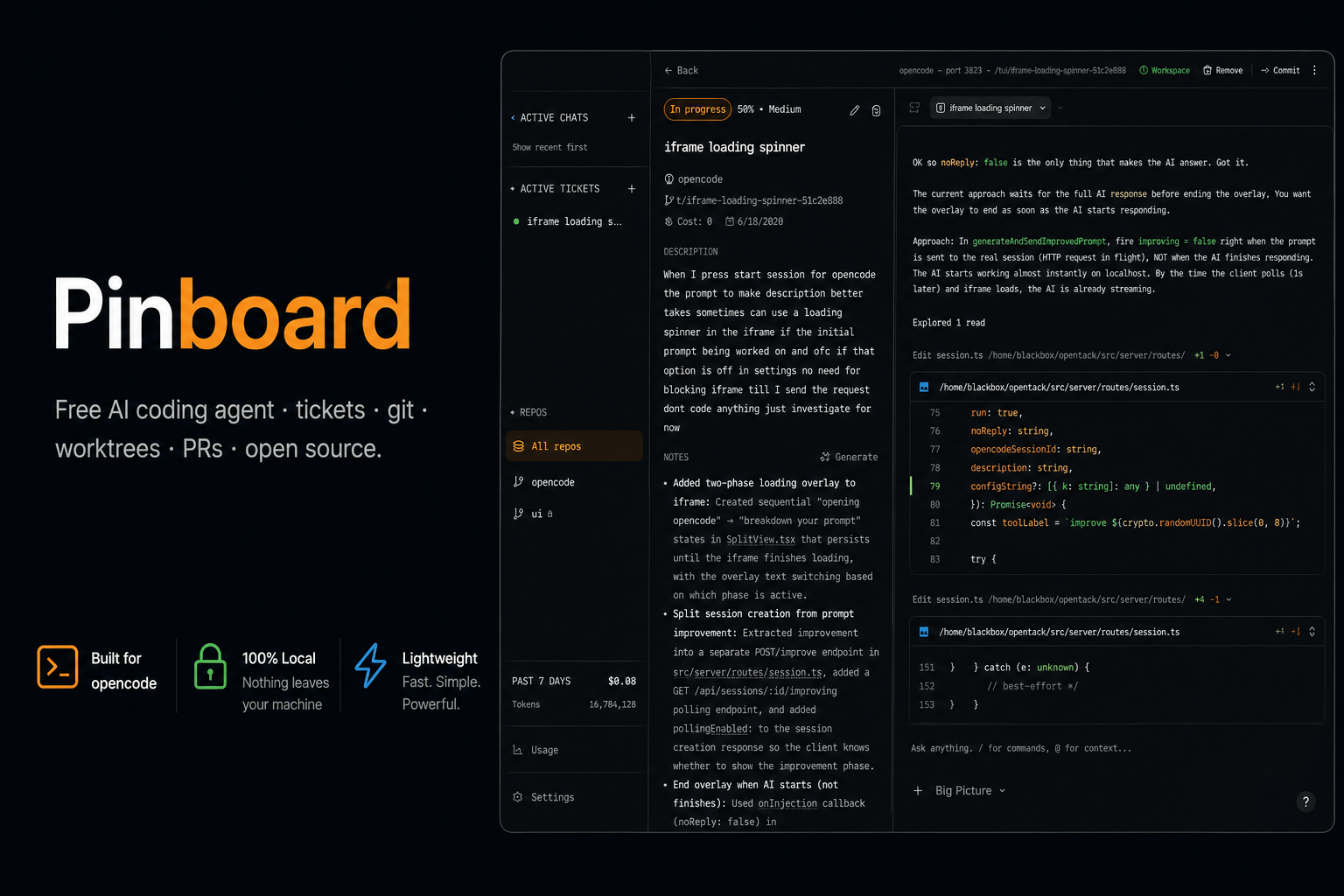
Task: Toggle Show recent first sorting
Action: pos(549,147)
